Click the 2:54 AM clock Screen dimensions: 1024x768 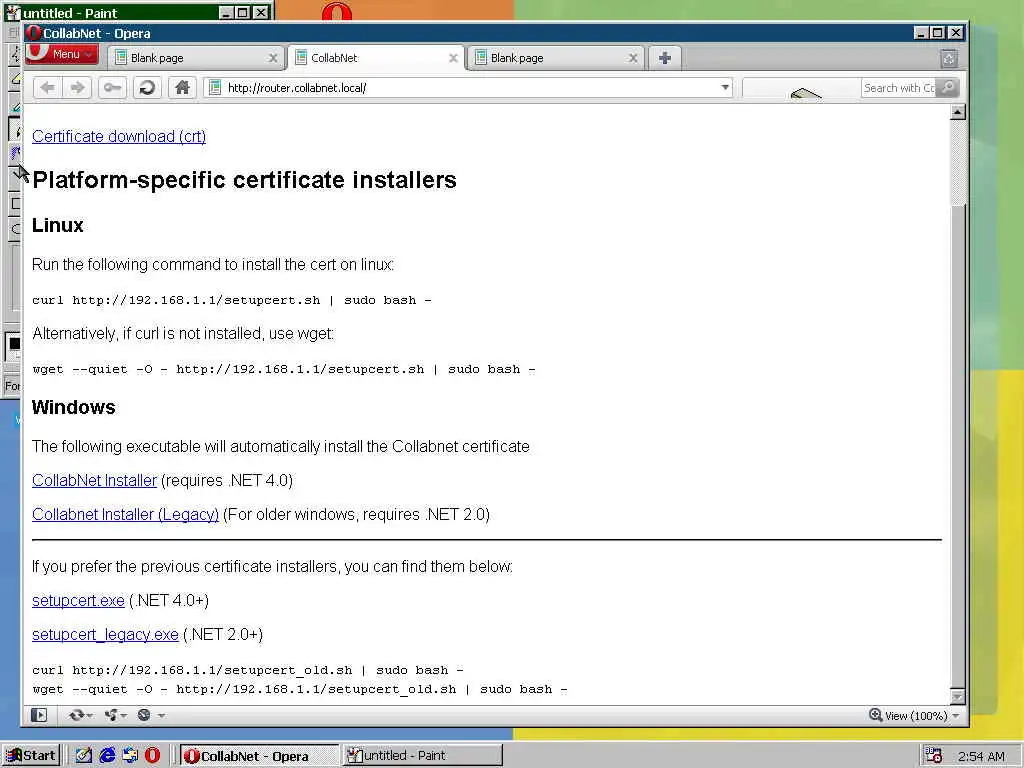tap(981, 756)
